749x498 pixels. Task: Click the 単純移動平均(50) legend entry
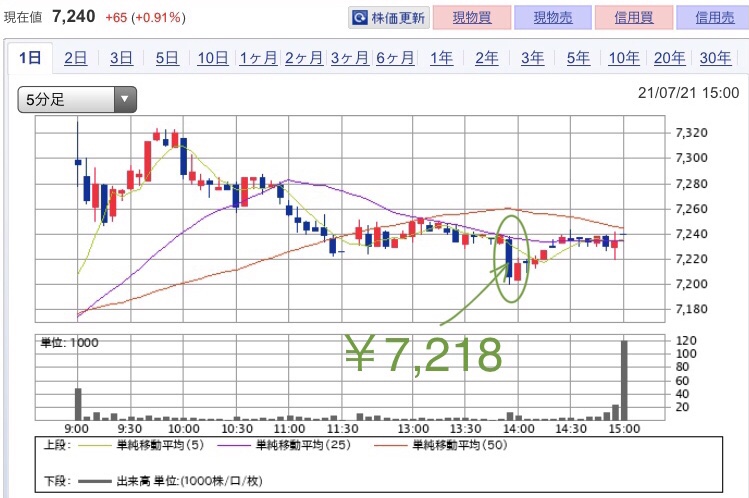pos(440,445)
